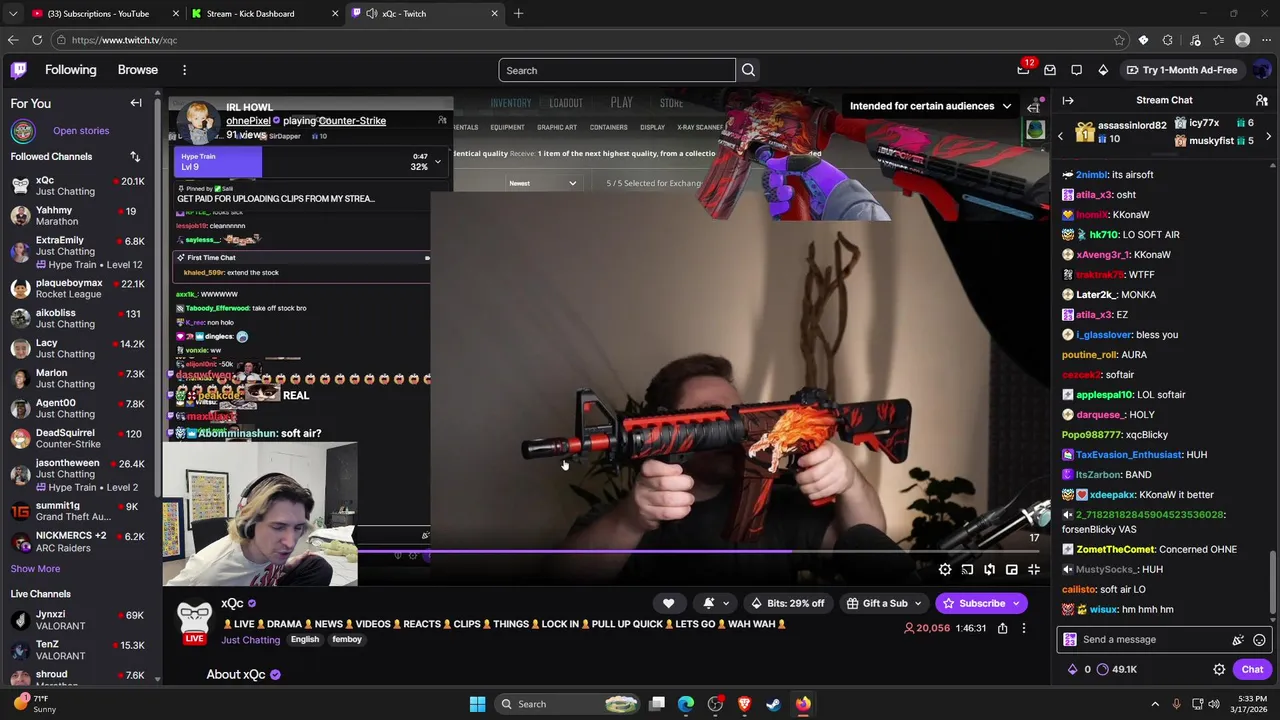Click the English stream tag
Image resolution: width=1280 pixels, height=720 pixels.
pyautogui.click(x=305, y=640)
